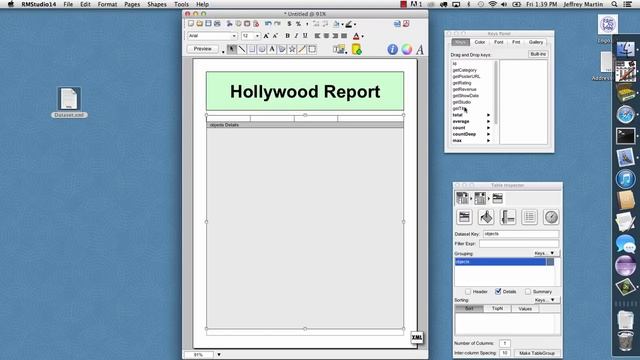The width and height of the screenshot is (640, 360).
Task: Set center text alignment
Action: [326, 36]
